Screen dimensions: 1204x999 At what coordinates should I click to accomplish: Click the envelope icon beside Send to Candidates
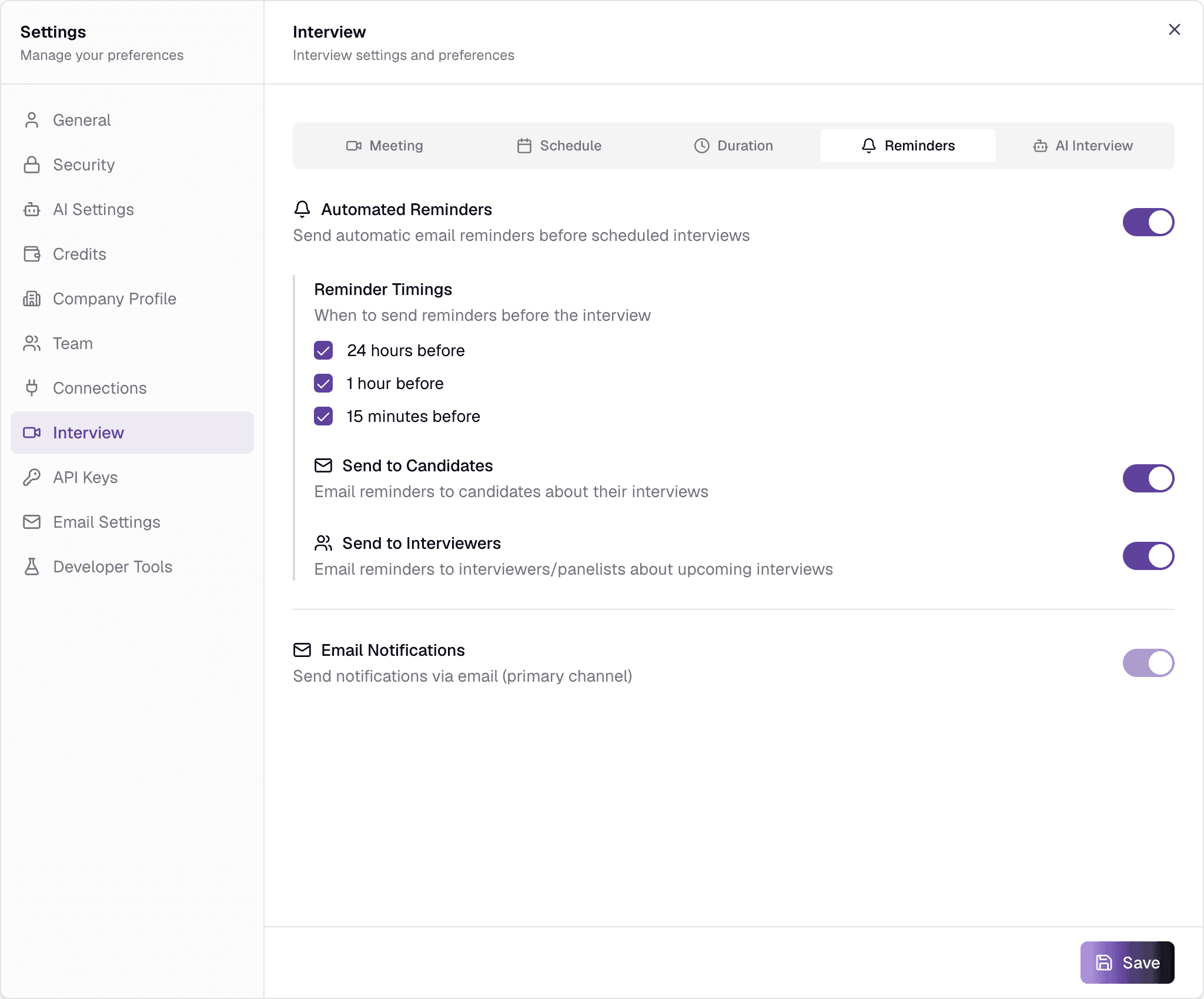click(323, 465)
